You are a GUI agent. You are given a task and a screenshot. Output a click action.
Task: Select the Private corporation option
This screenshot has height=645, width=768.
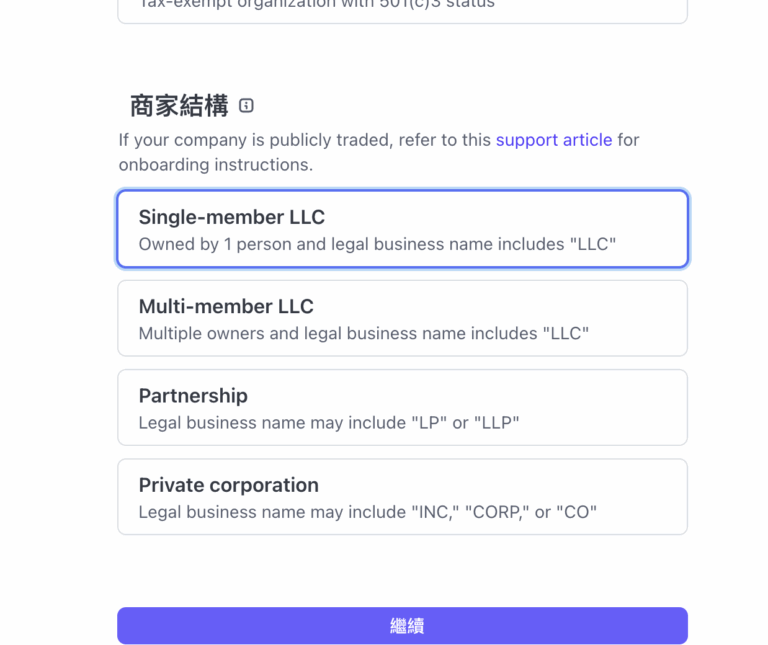coord(402,496)
